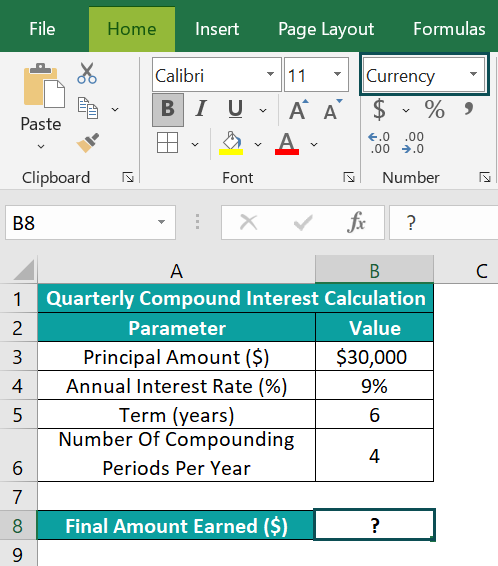Switch to the Formulas tab
This screenshot has height=566, width=498.
click(x=449, y=29)
